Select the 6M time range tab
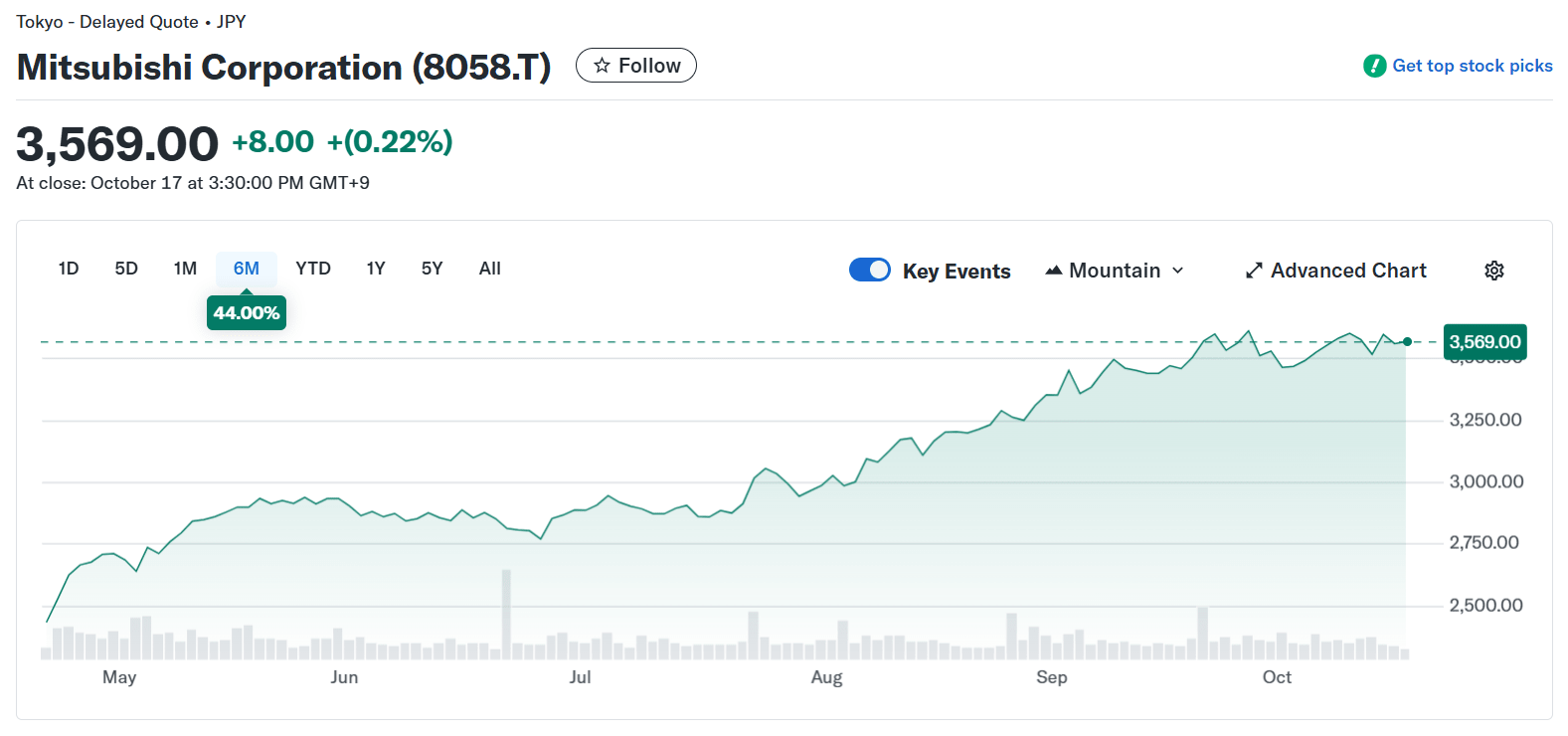 [x=246, y=269]
